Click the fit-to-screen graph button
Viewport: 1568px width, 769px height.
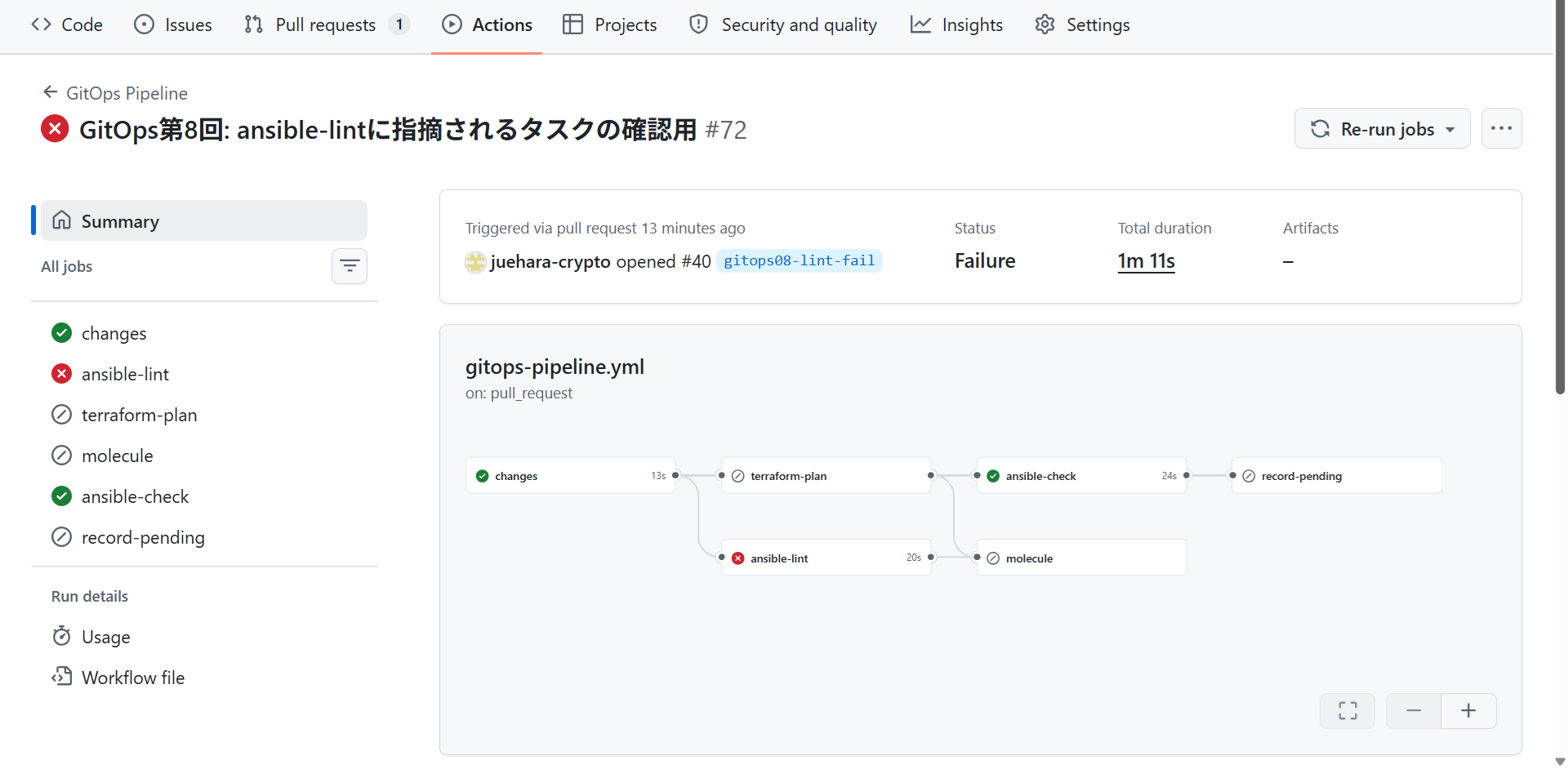pos(1347,711)
